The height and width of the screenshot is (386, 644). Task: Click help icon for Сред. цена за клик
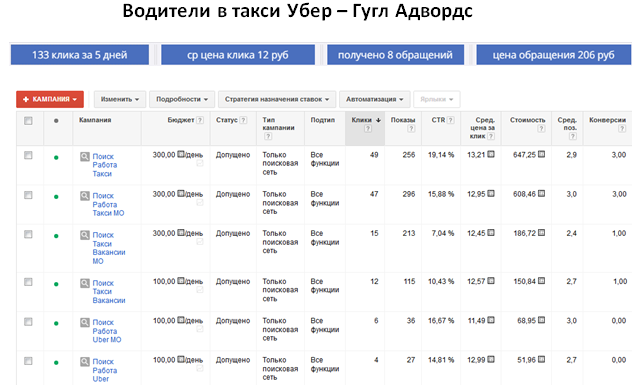491,136
